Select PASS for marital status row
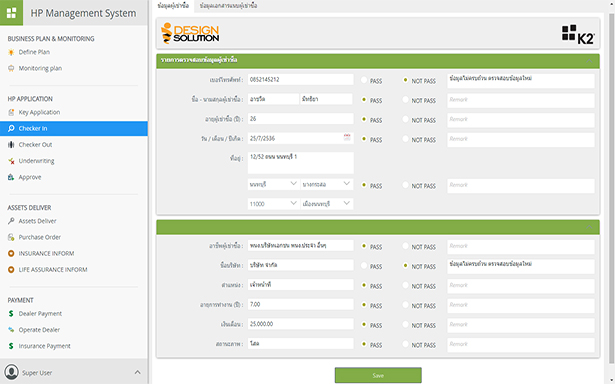 point(364,344)
